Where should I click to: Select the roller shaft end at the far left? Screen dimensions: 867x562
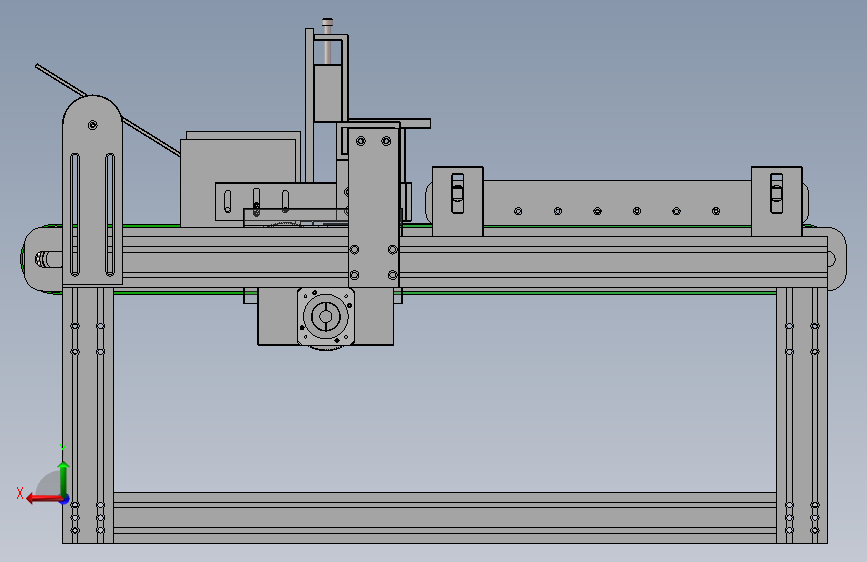click(x=43, y=259)
